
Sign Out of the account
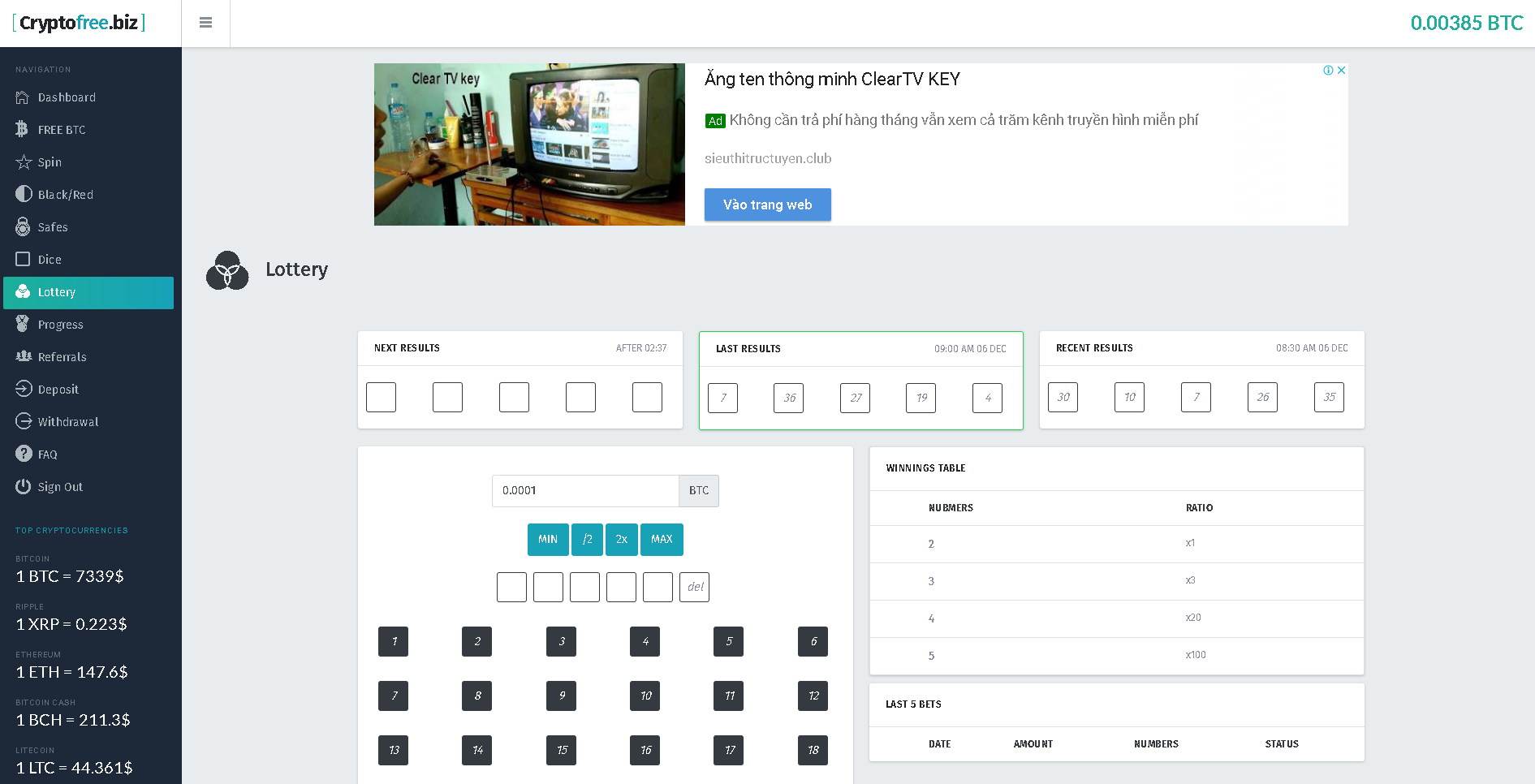point(60,487)
